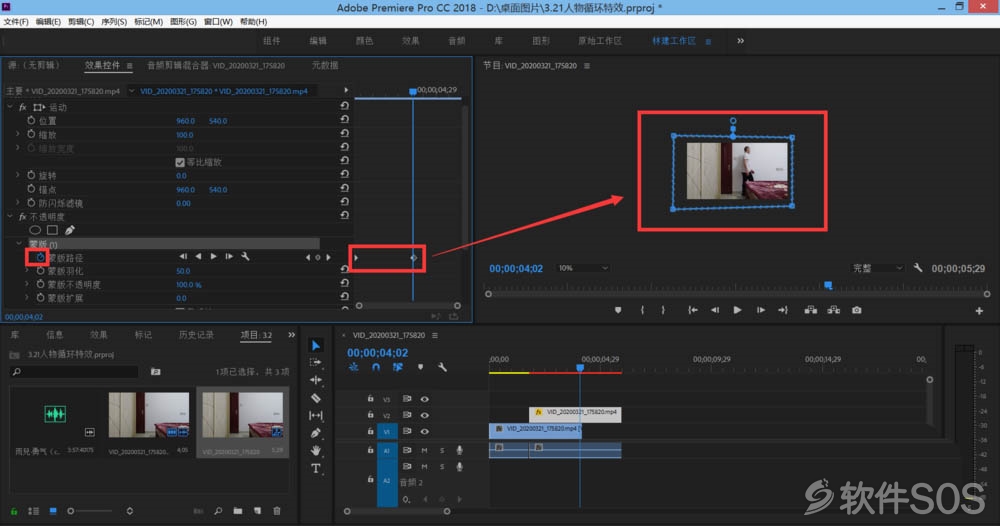Click Lift button in Program monitor
The height and width of the screenshot is (526, 1000).
(811, 310)
